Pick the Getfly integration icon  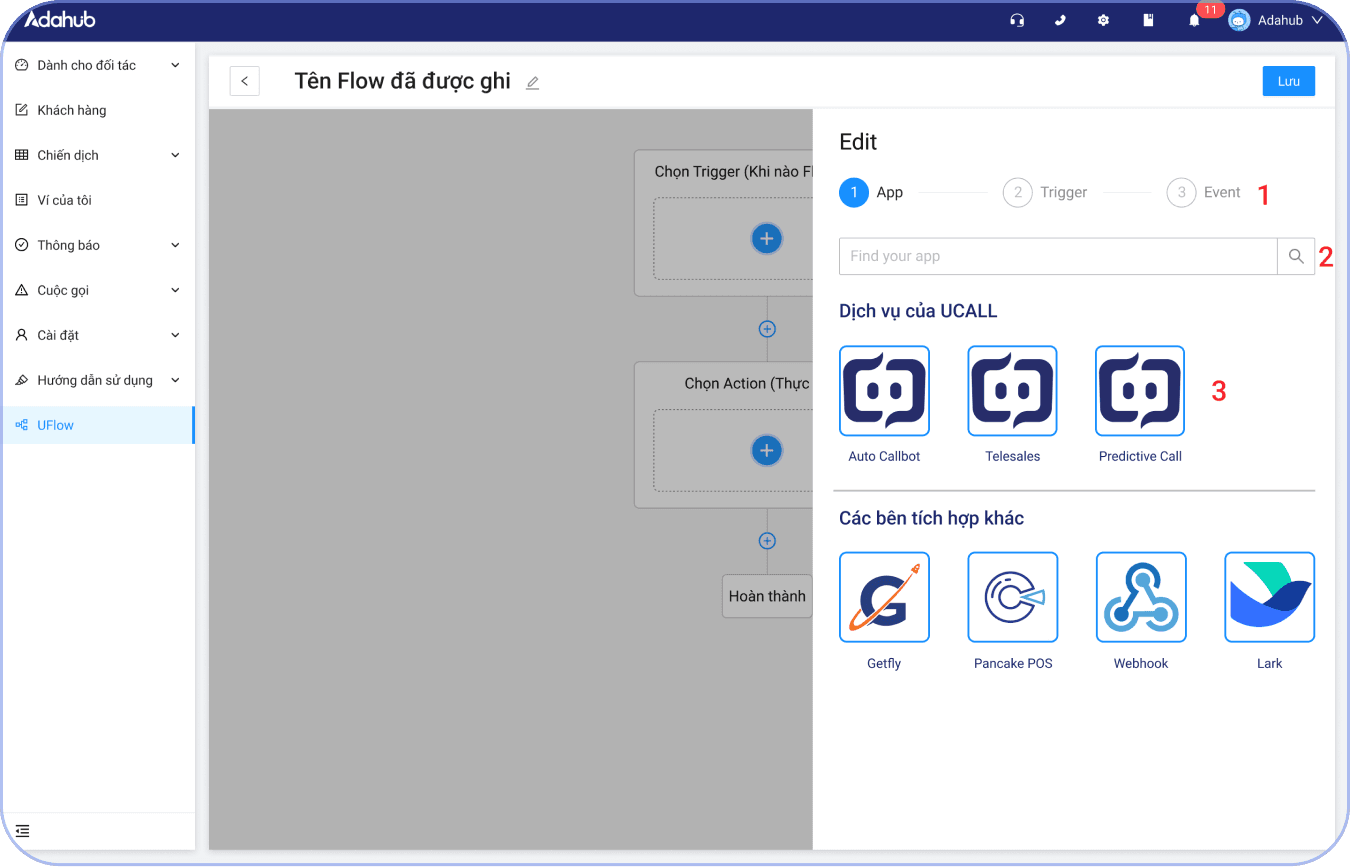pos(884,596)
